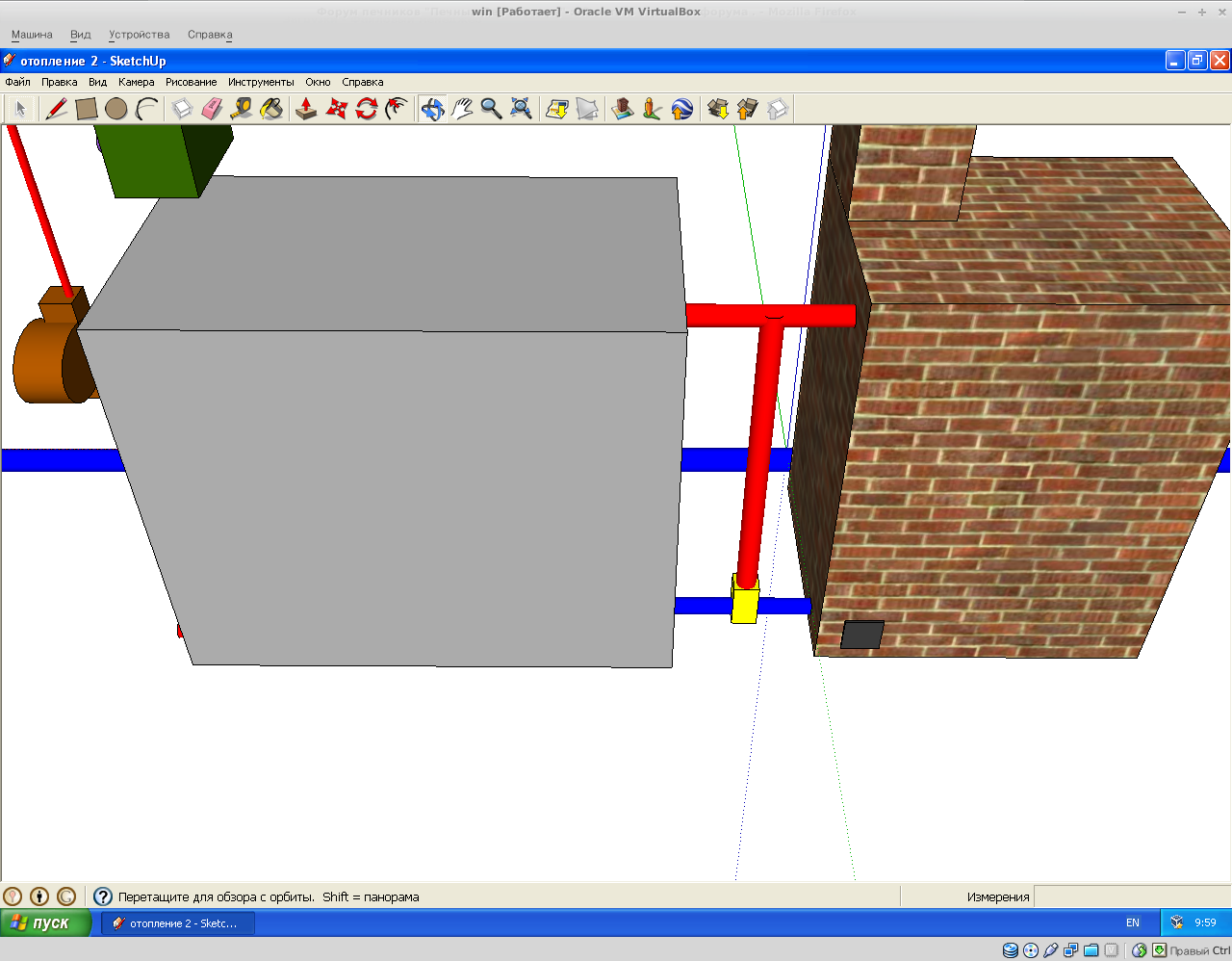The width and height of the screenshot is (1232, 961).
Task: Activate the Tape Measure tool
Action: click(x=242, y=109)
